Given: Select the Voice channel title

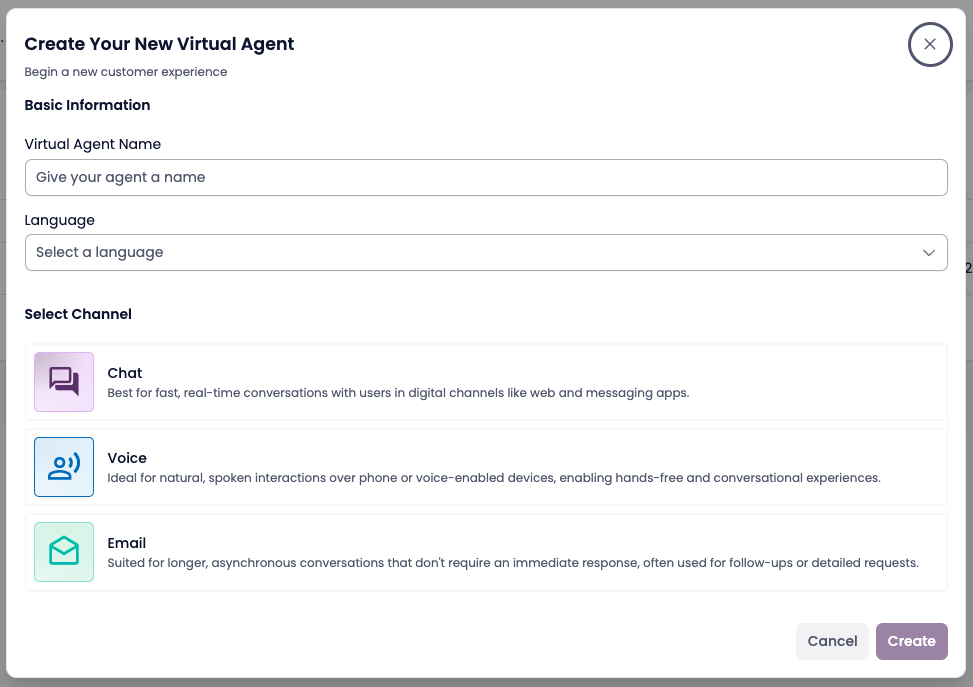Looking at the screenshot, I should point(127,458).
